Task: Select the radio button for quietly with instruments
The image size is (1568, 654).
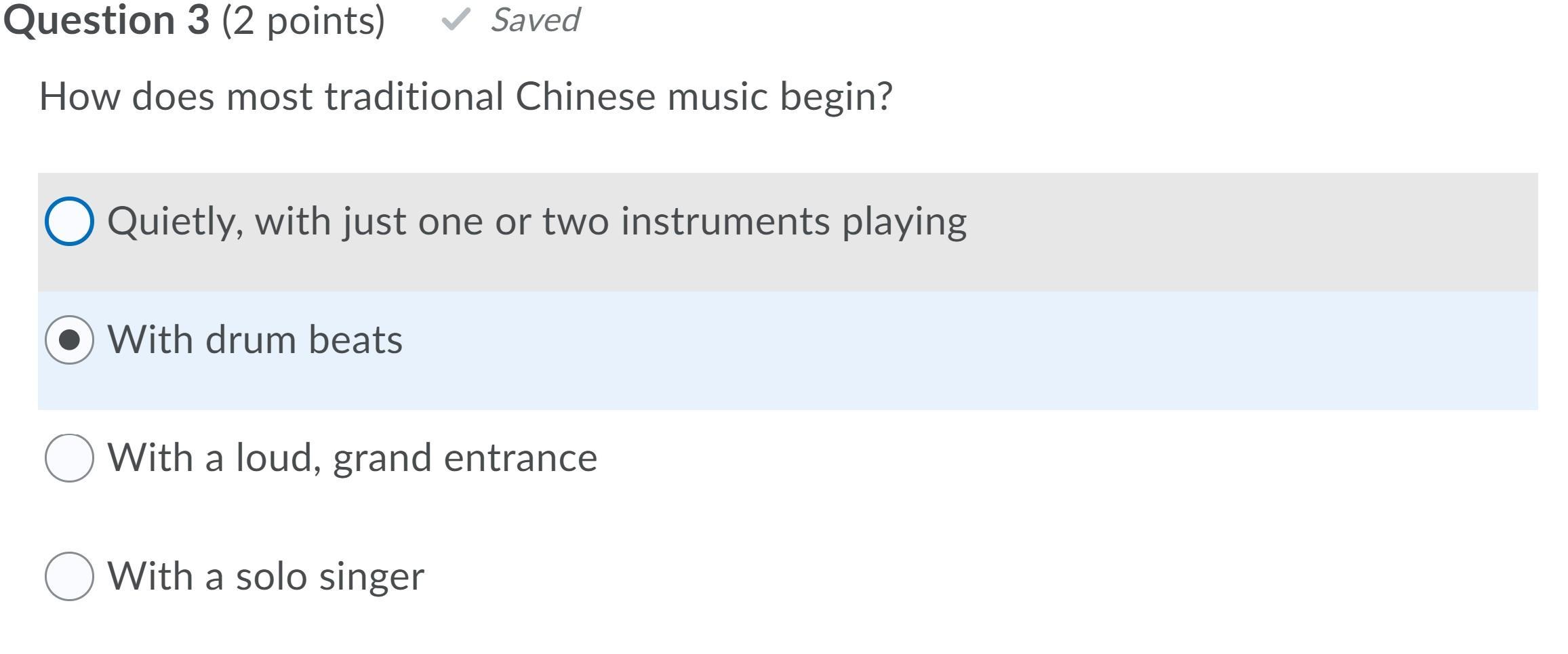Action: (x=69, y=221)
